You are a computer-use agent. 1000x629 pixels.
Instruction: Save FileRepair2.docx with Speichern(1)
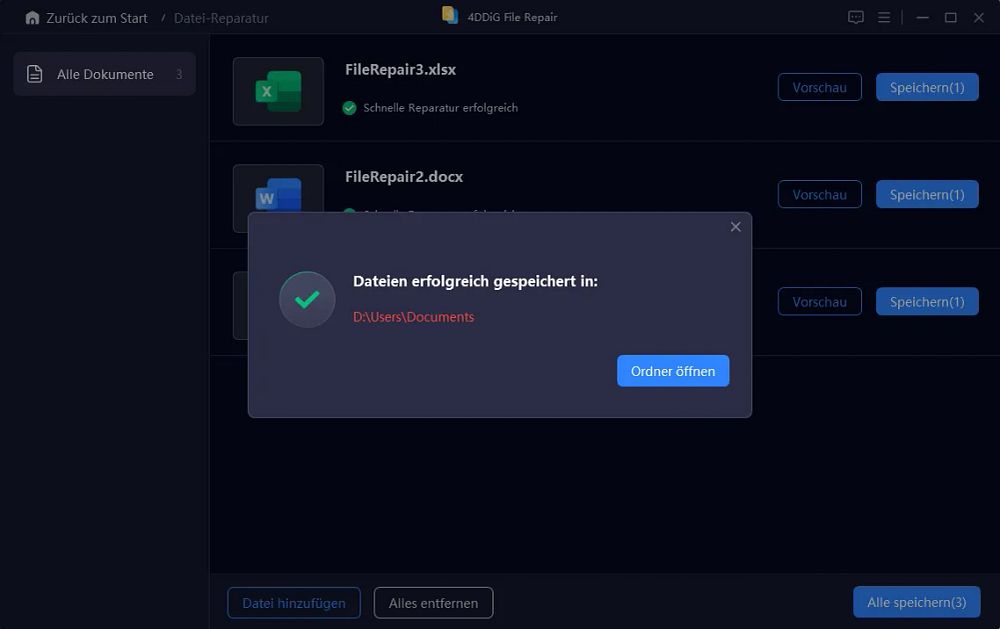pos(927,195)
